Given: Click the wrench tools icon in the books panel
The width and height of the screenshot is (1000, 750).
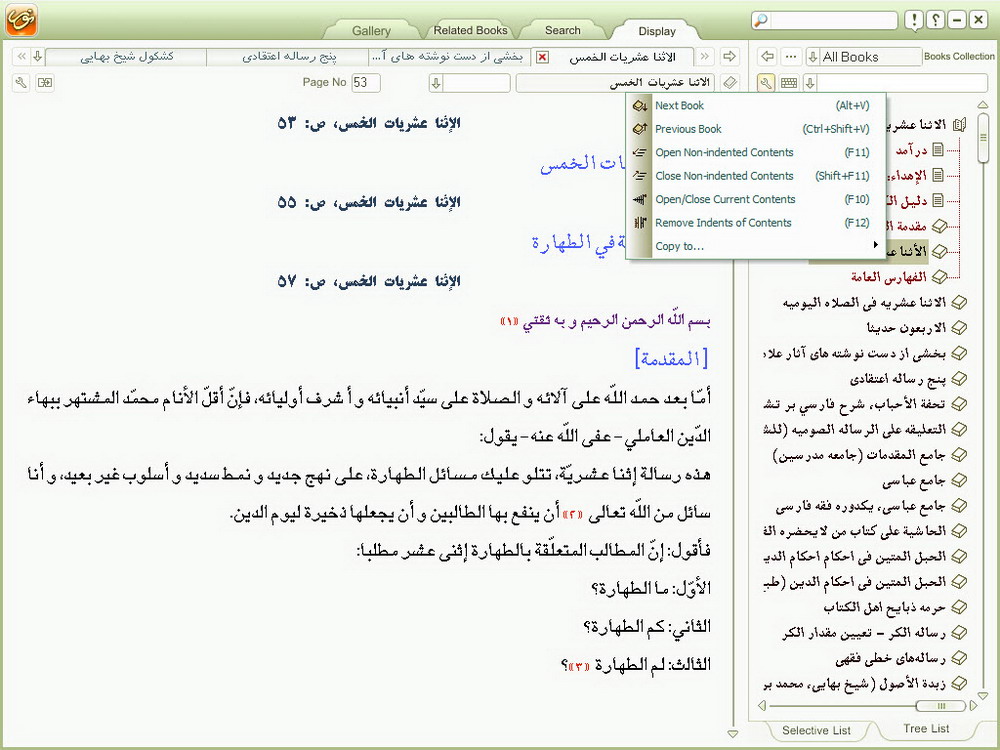Looking at the screenshot, I should (x=766, y=82).
